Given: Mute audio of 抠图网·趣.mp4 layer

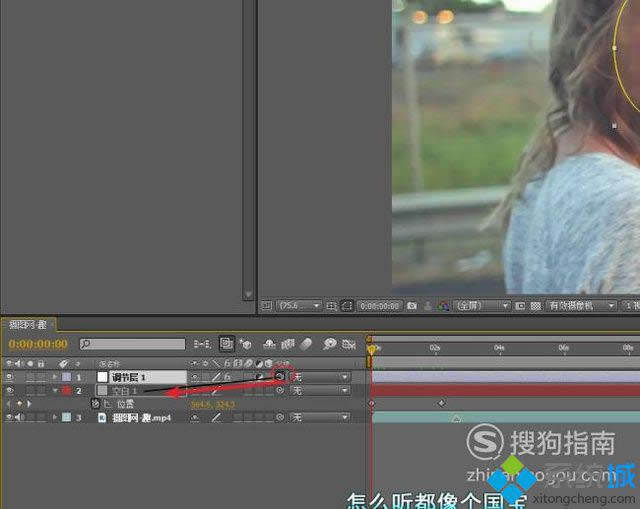Looking at the screenshot, I should 19,417.
